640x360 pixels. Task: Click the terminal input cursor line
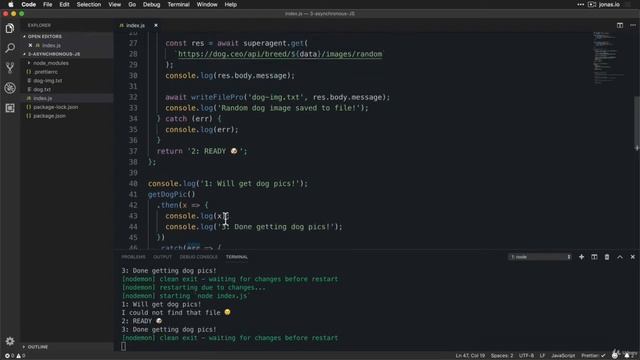[x=123, y=346]
